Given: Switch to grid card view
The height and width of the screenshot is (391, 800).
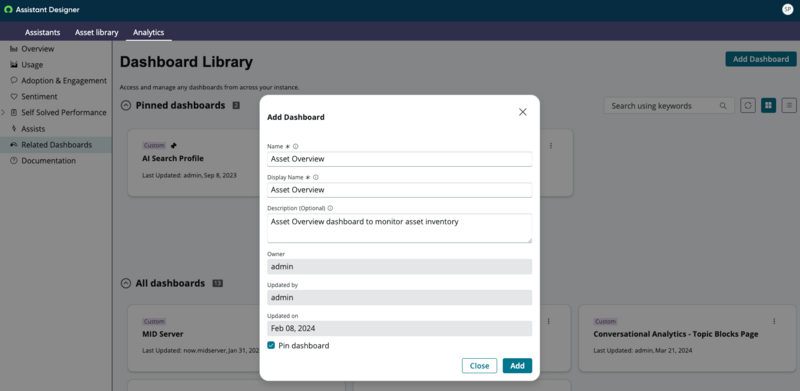Looking at the screenshot, I should [768, 106].
